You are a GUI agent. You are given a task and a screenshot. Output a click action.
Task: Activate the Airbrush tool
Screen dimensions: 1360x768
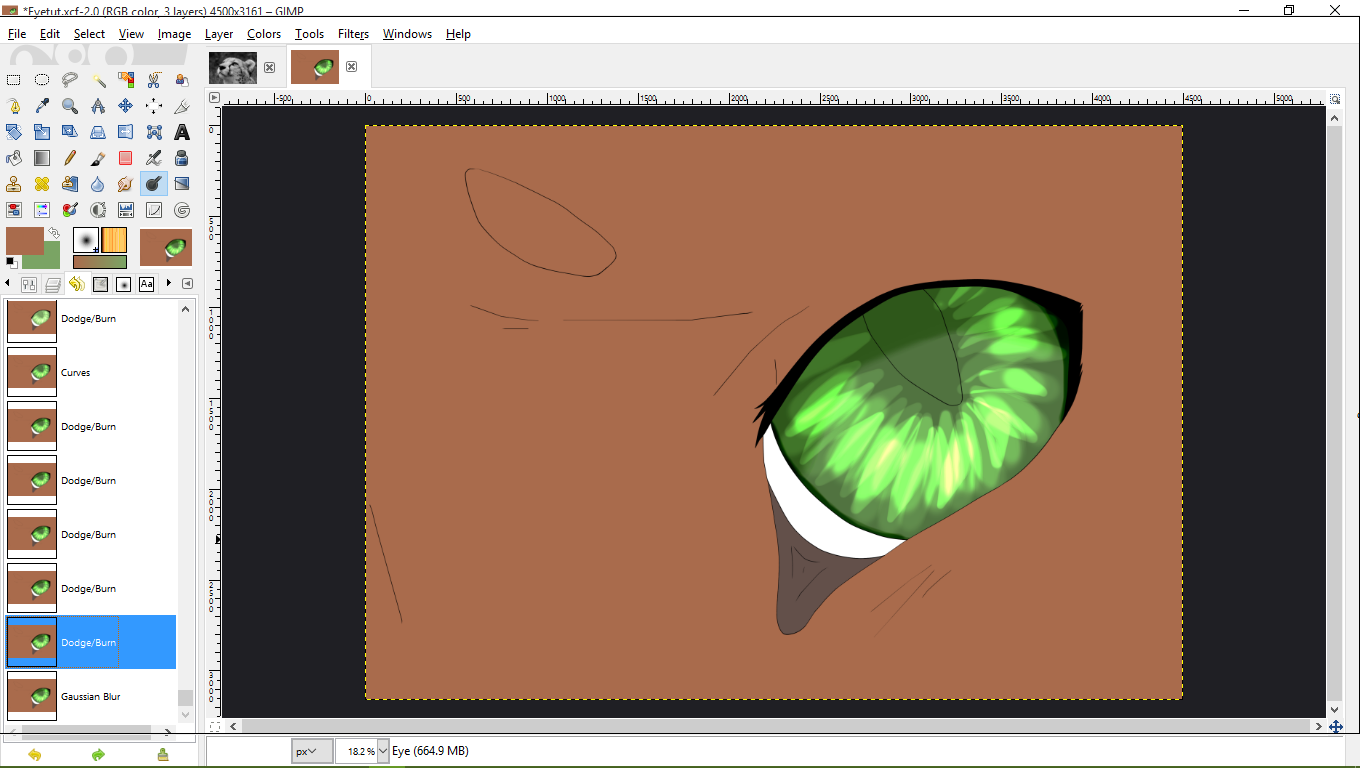point(154,158)
